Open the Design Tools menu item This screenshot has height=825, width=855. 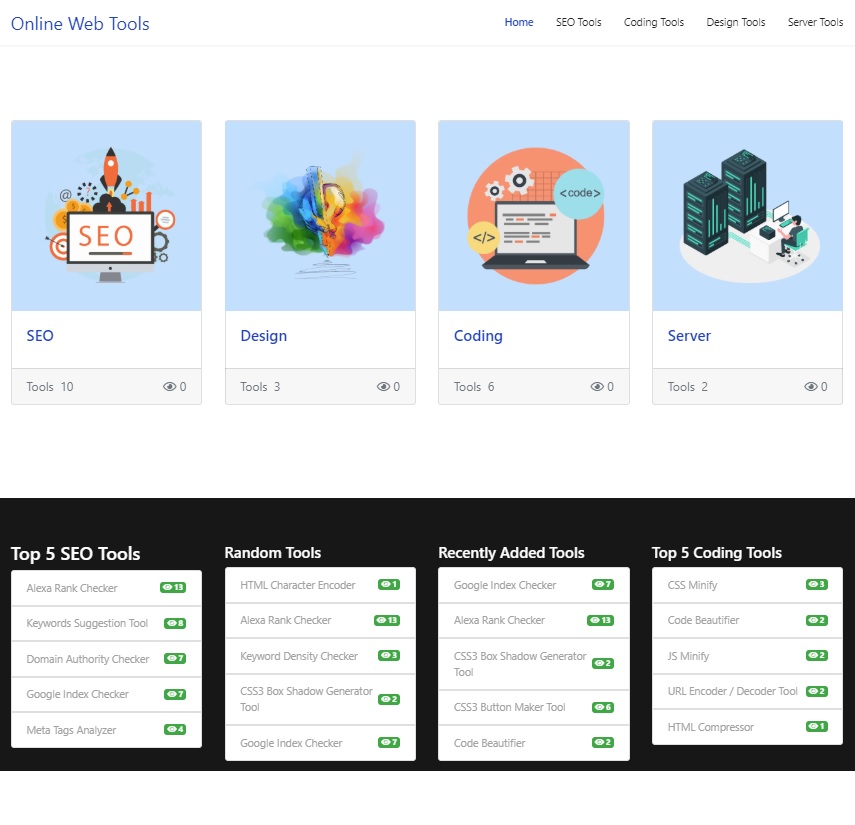coord(735,22)
